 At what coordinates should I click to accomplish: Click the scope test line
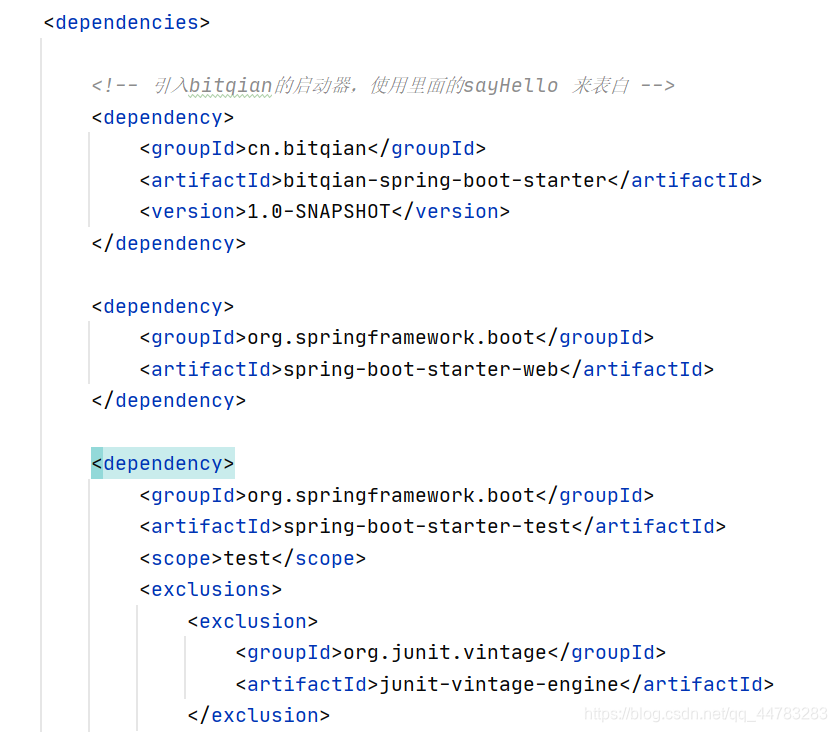coord(252,558)
